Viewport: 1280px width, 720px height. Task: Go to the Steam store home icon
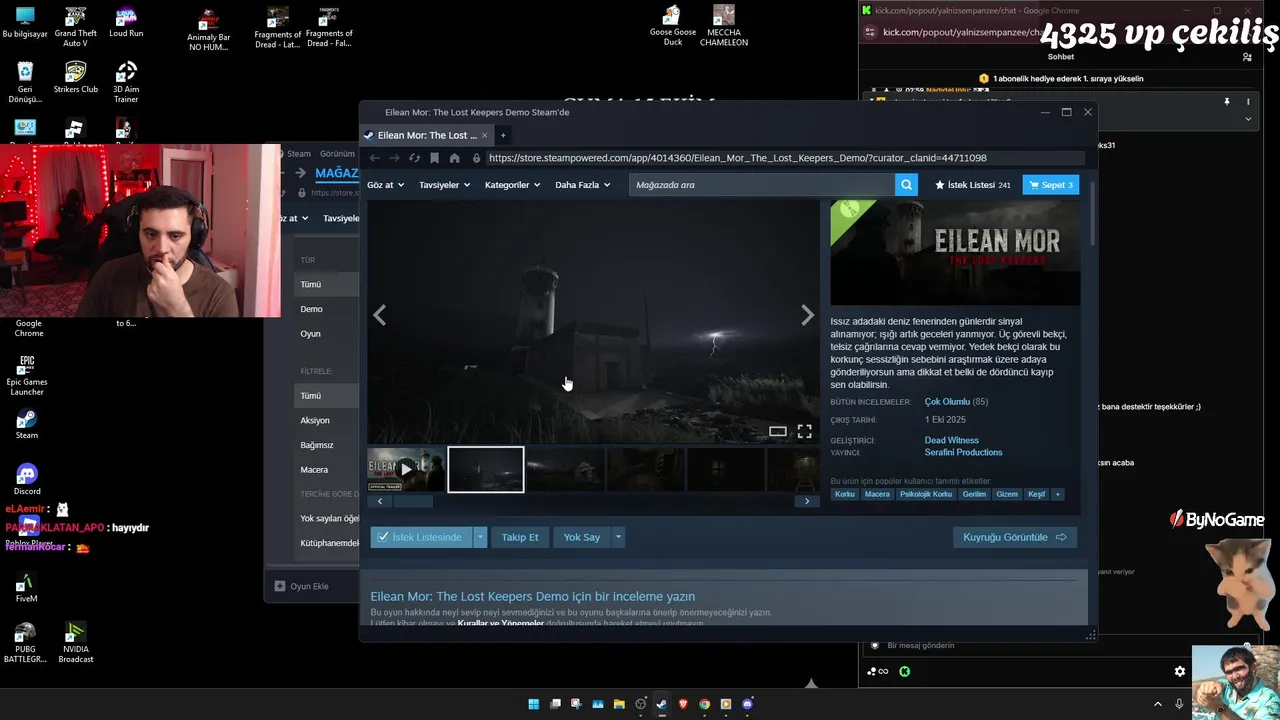[x=454, y=158]
